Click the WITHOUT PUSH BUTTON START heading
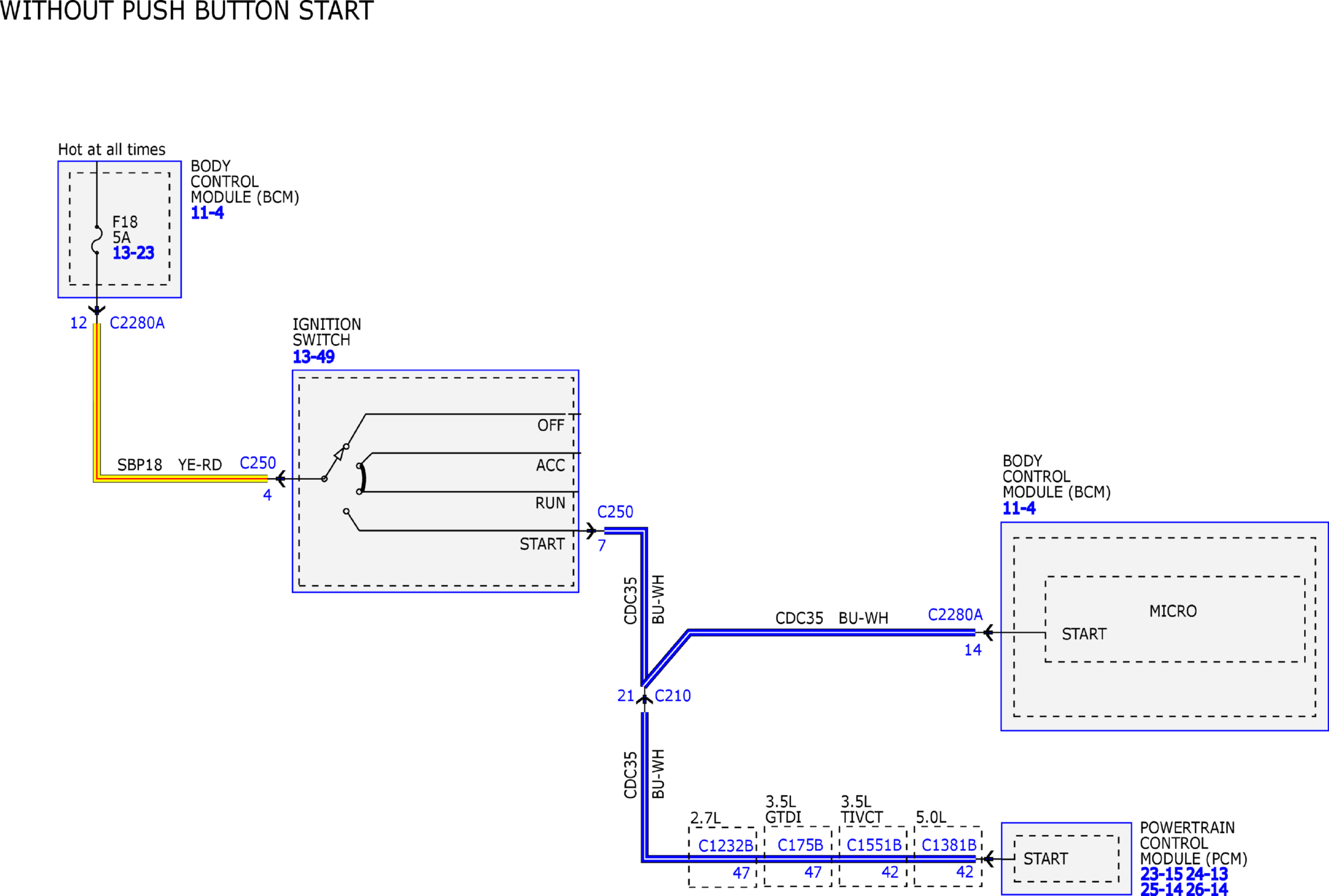 [187, 11]
